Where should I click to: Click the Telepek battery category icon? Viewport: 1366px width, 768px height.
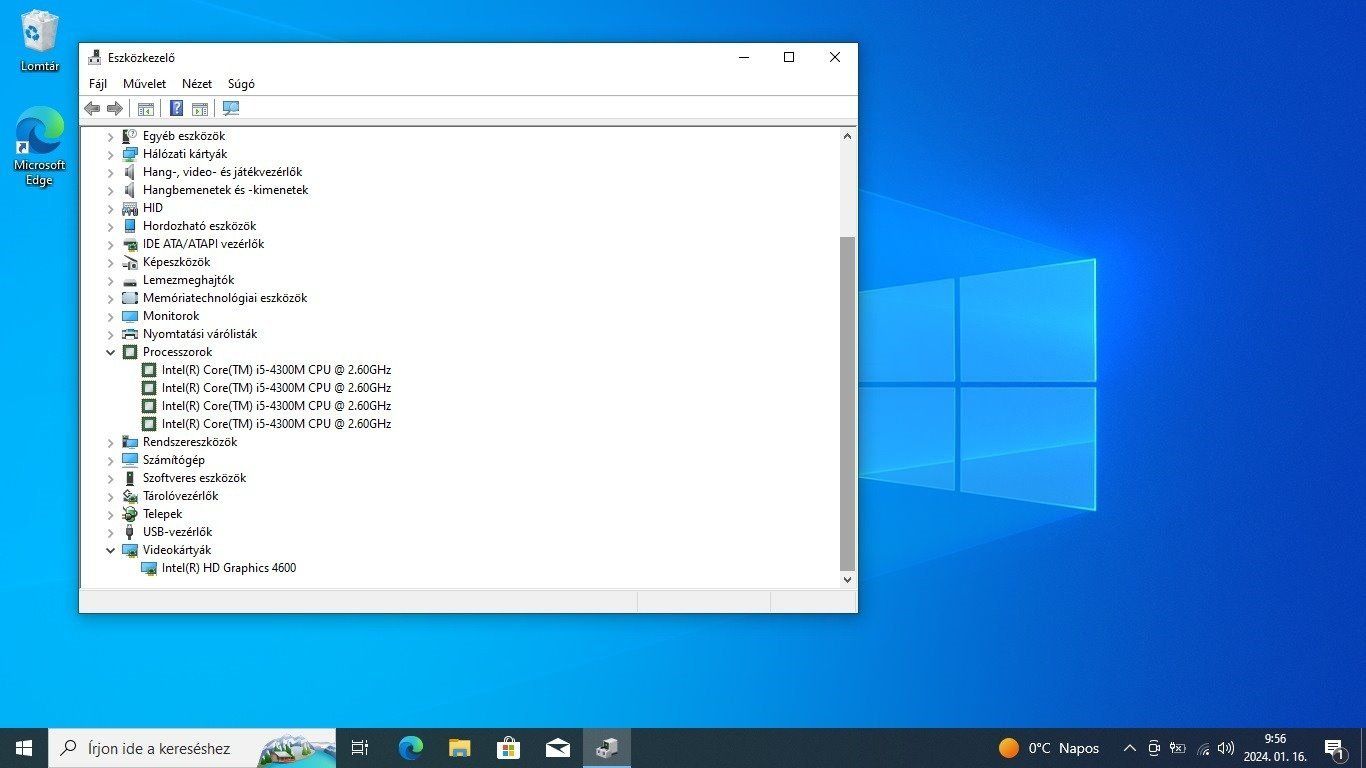pyautogui.click(x=130, y=514)
